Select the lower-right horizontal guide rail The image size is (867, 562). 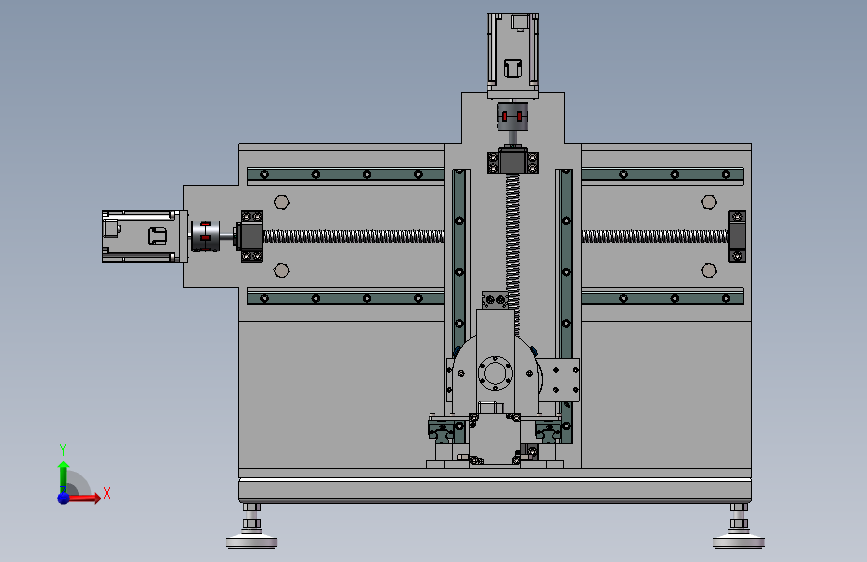tap(662, 299)
